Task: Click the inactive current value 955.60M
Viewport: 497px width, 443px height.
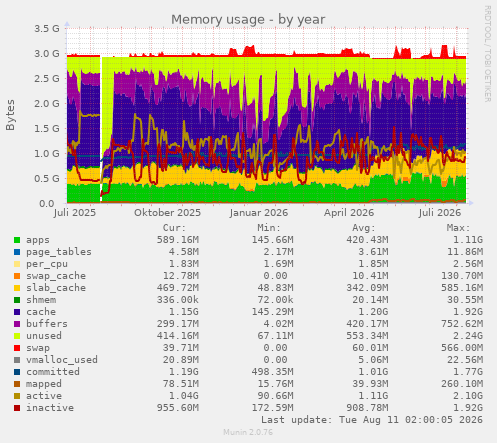Action: (178, 408)
